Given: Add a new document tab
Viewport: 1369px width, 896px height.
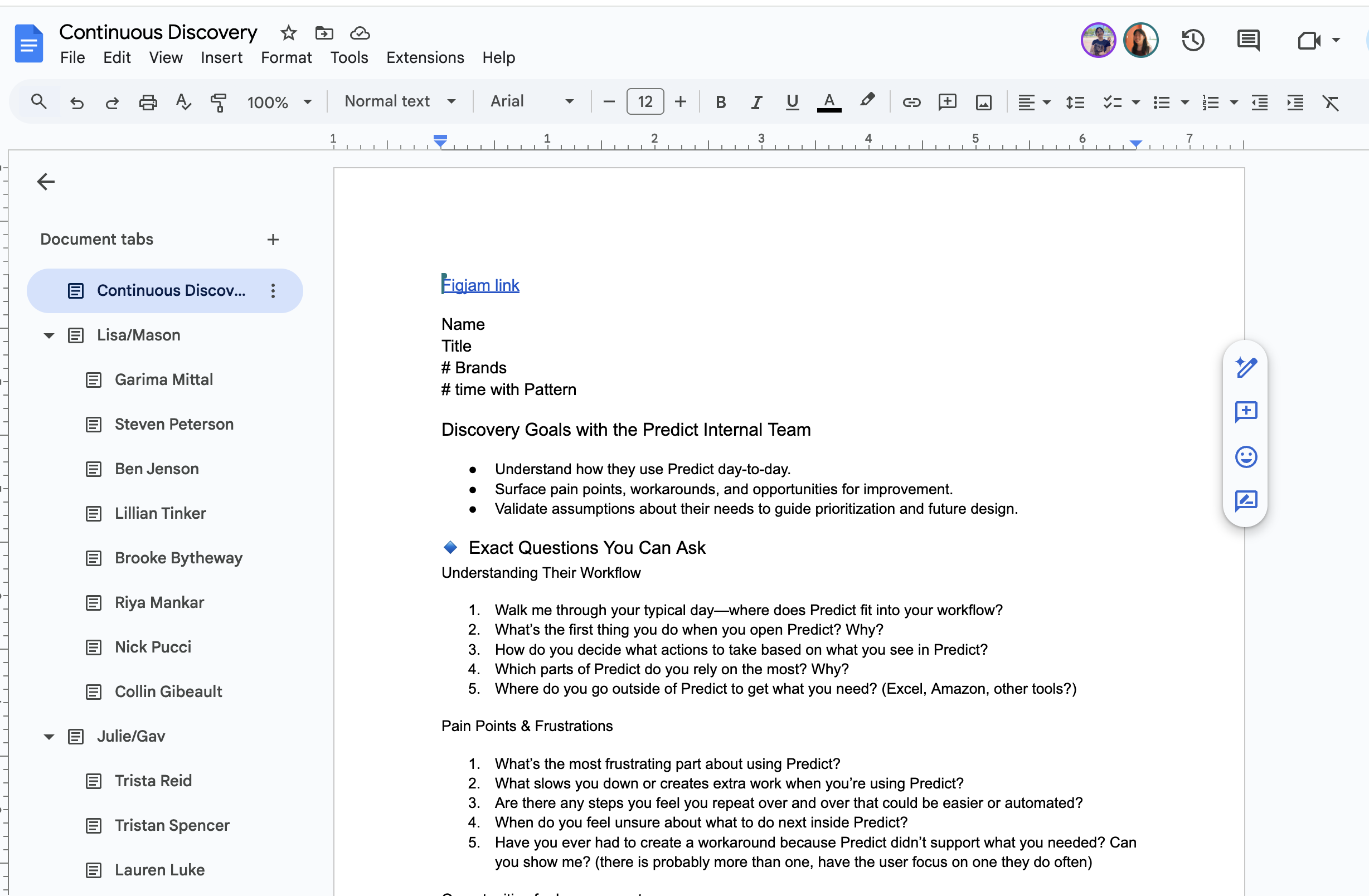Looking at the screenshot, I should pos(273,239).
